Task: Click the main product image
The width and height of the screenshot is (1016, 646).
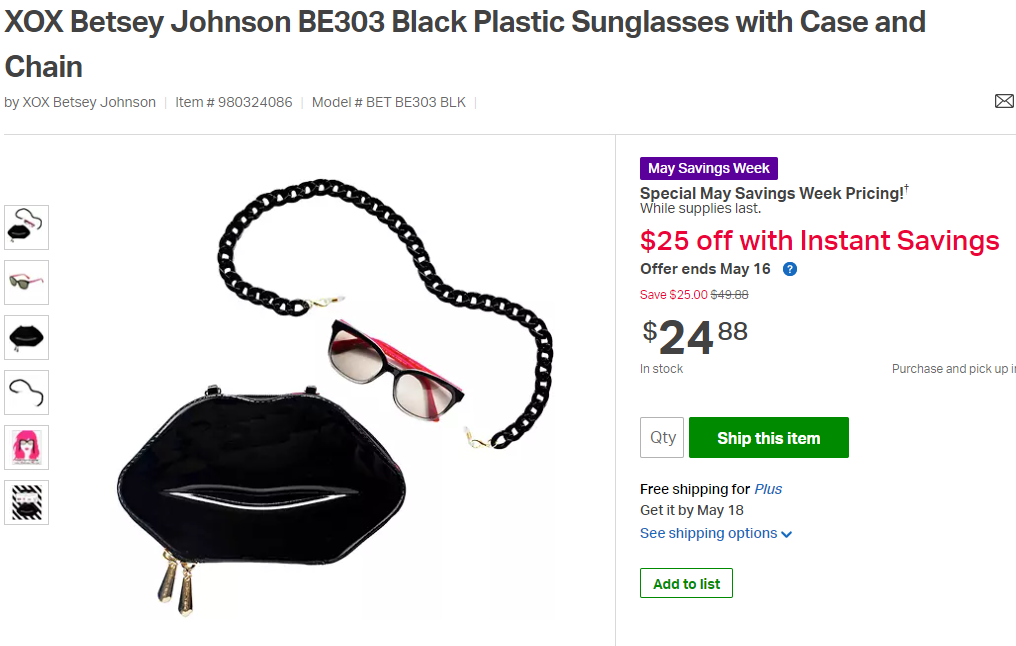Action: click(330, 400)
